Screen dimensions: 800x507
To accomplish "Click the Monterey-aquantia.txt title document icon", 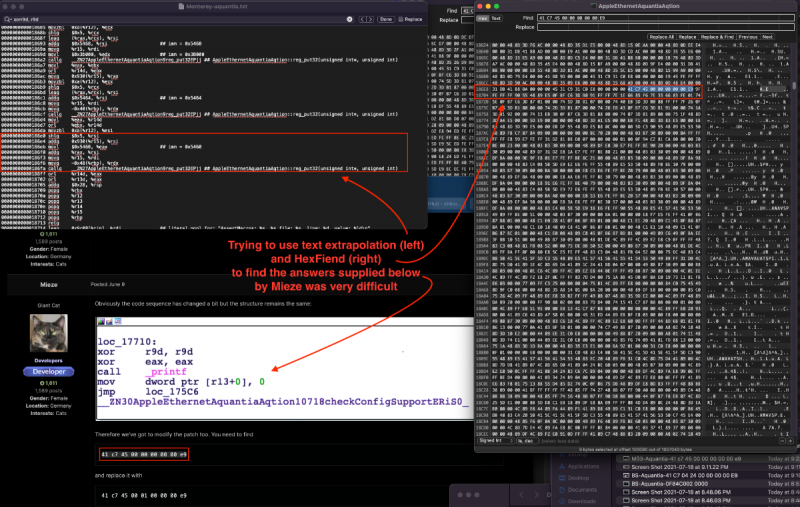I will click(181, 7).
